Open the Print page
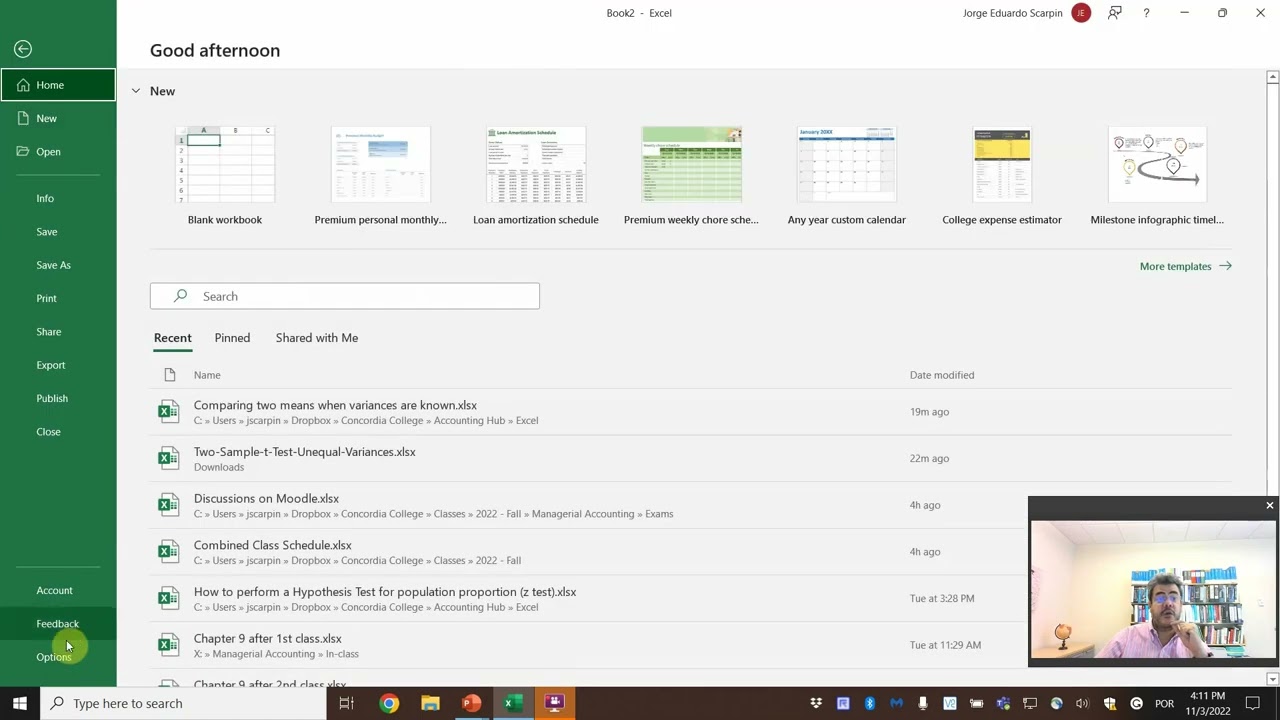The image size is (1280, 720). pos(58,298)
